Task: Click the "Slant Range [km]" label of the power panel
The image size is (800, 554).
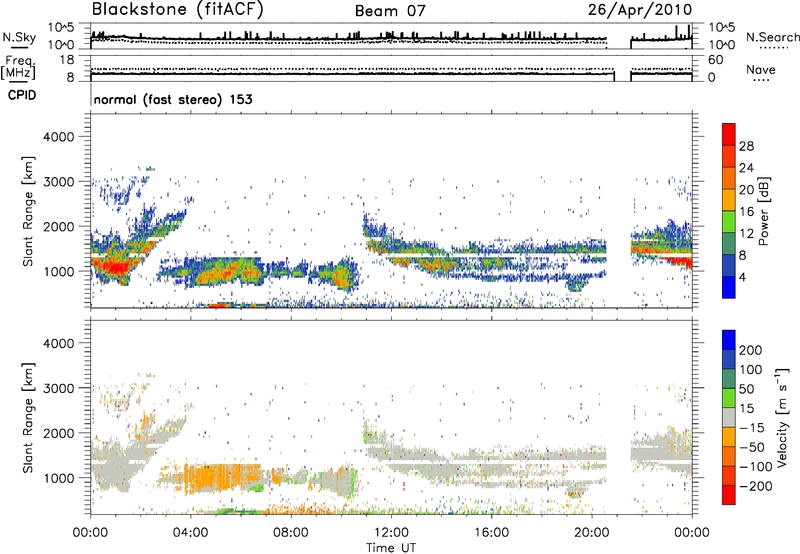Action: (28, 211)
